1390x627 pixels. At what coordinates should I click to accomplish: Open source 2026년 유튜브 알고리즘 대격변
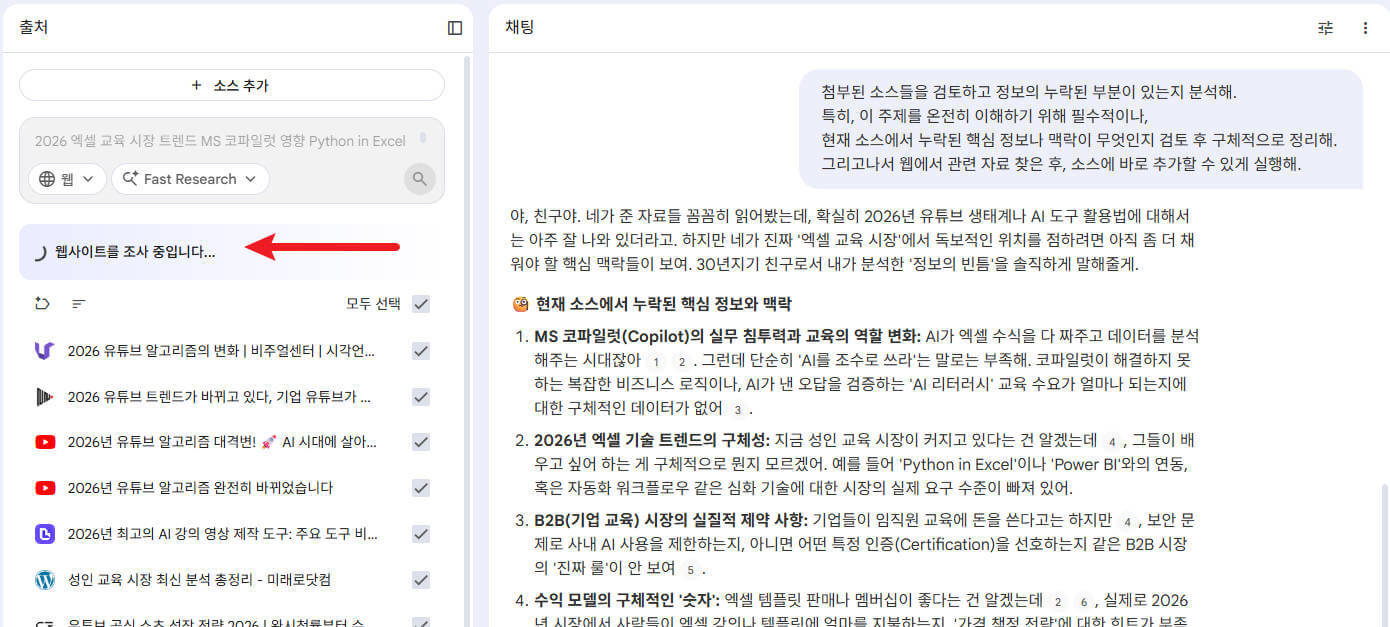click(222, 442)
